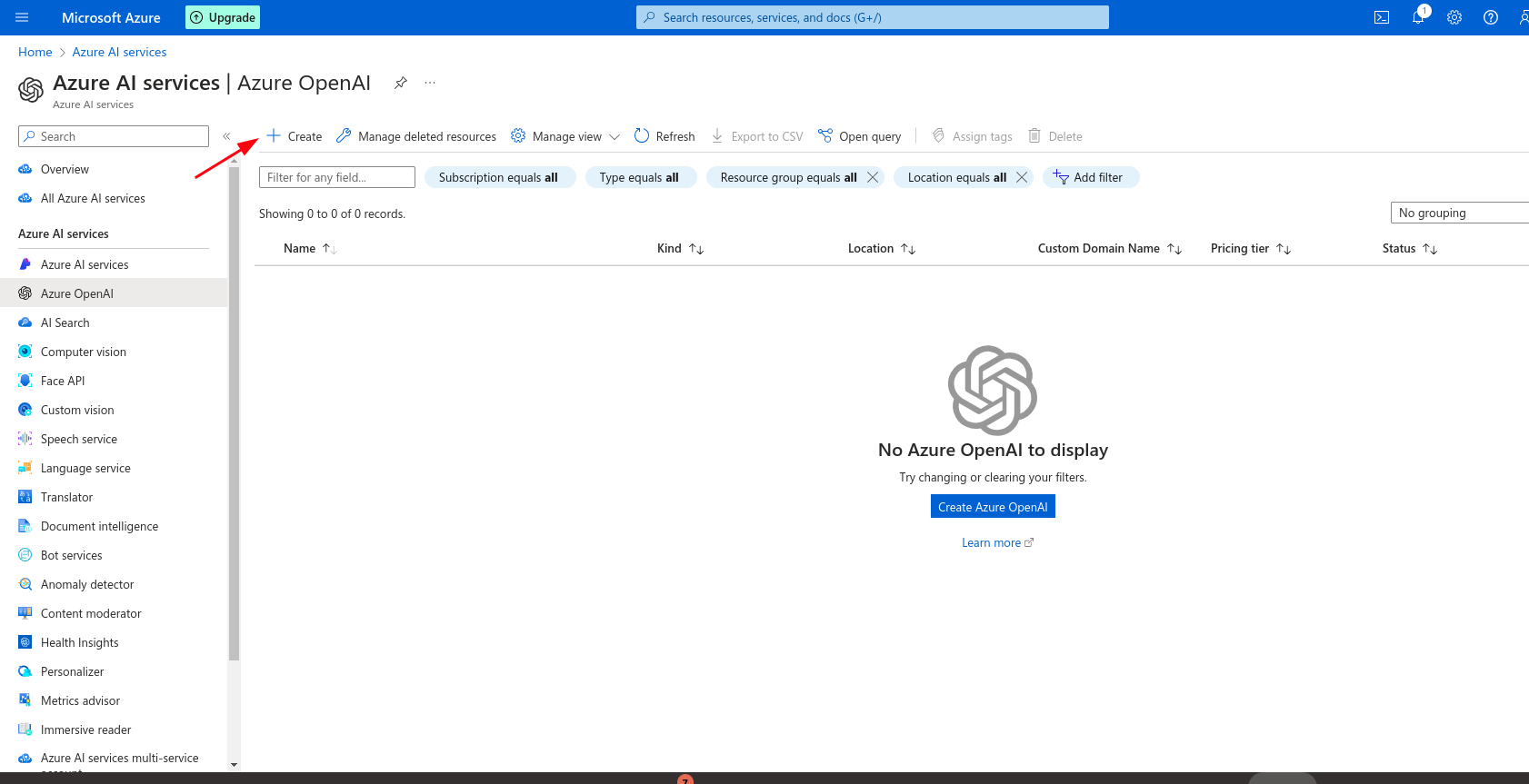Open the more options ellipsis near title

tap(430, 83)
